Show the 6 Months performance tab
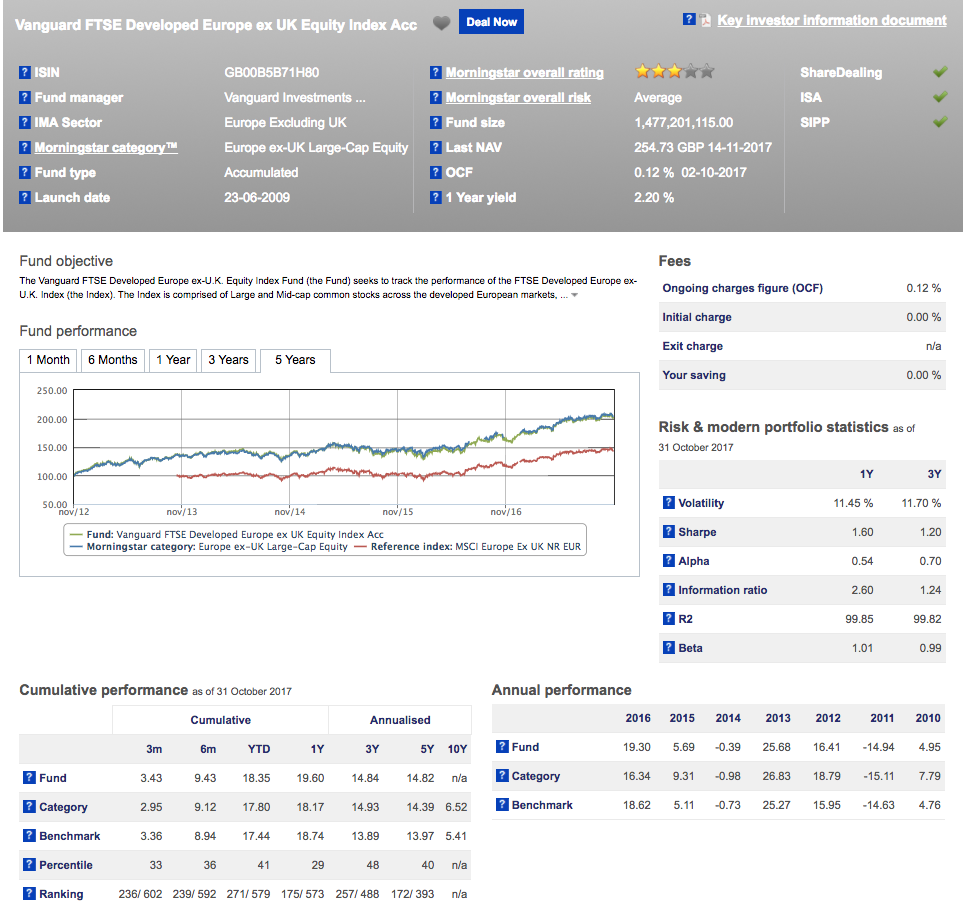Viewport: 967px width, 908px height. pos(112,360)
